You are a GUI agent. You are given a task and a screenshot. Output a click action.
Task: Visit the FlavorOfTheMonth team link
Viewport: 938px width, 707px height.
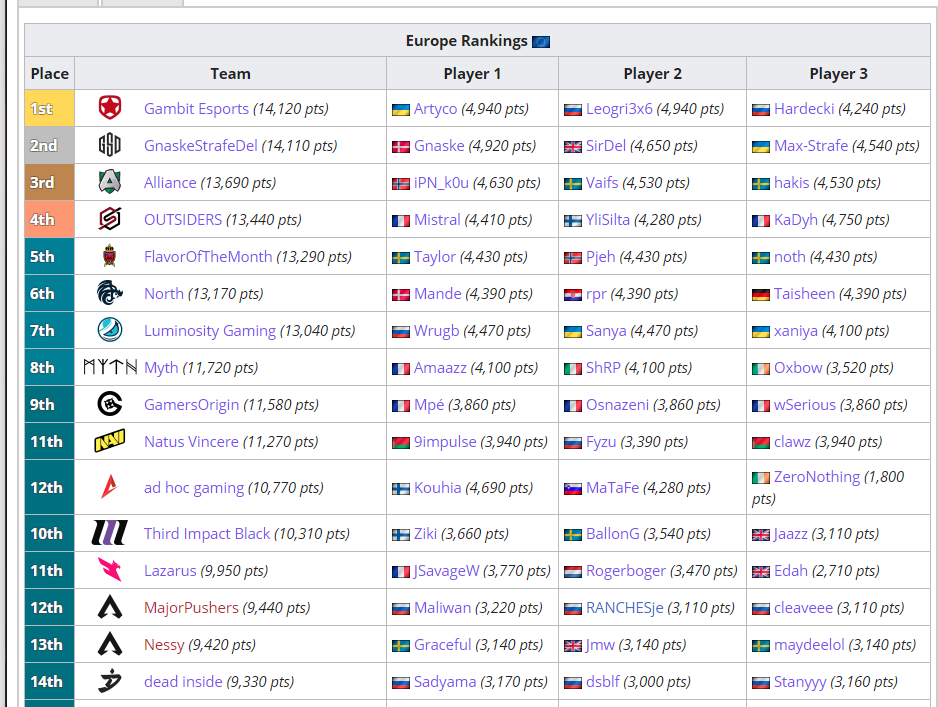[208, 257]
